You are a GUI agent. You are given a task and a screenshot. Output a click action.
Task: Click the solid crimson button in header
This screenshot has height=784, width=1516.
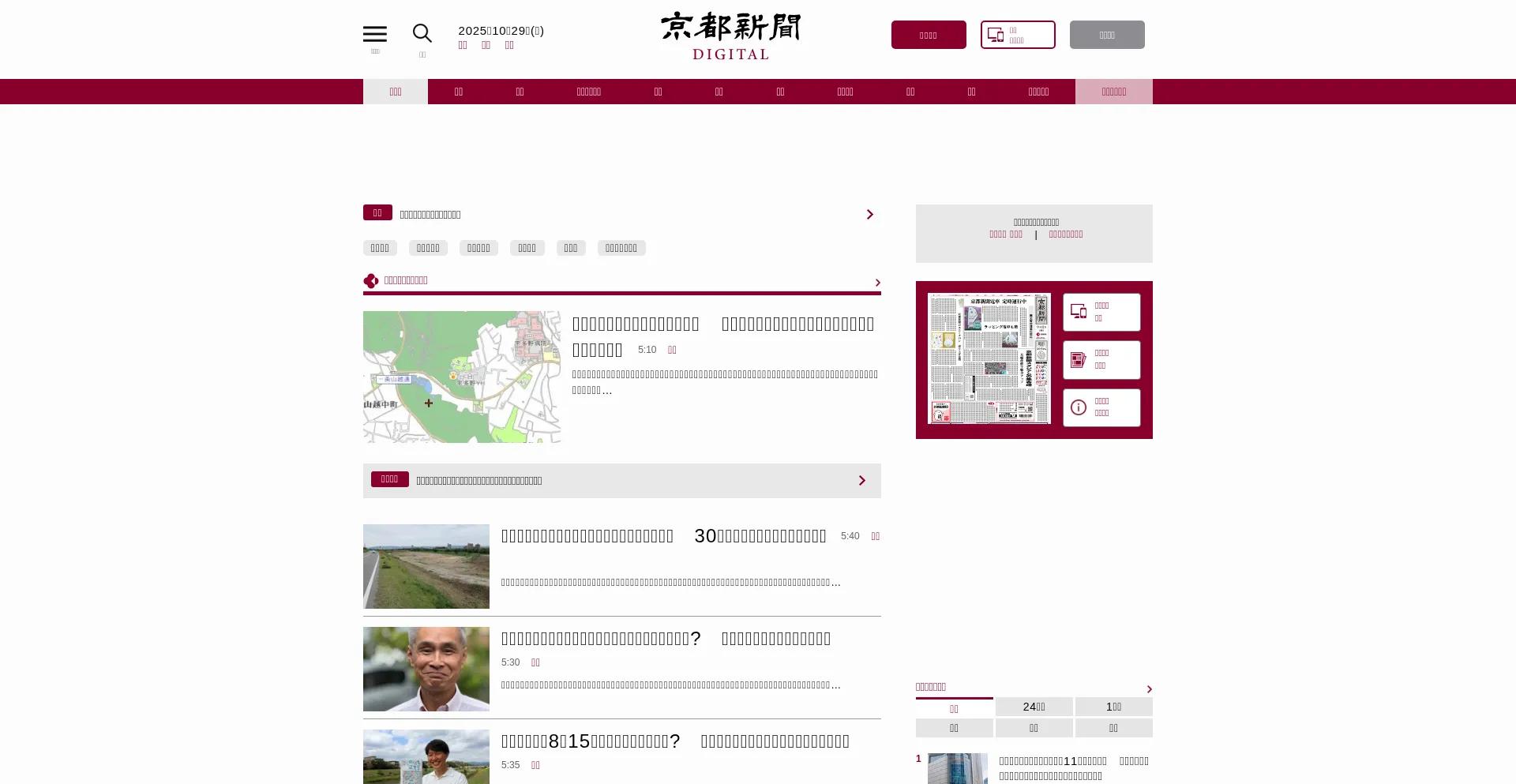click(929, 35)
